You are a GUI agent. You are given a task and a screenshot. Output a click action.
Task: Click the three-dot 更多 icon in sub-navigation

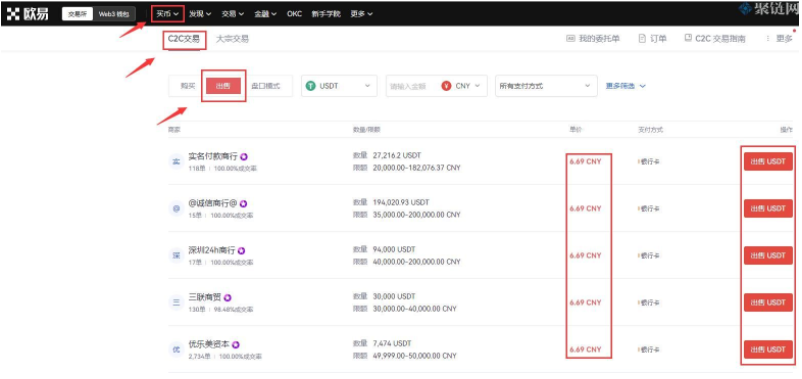click(x=767, y=39)
